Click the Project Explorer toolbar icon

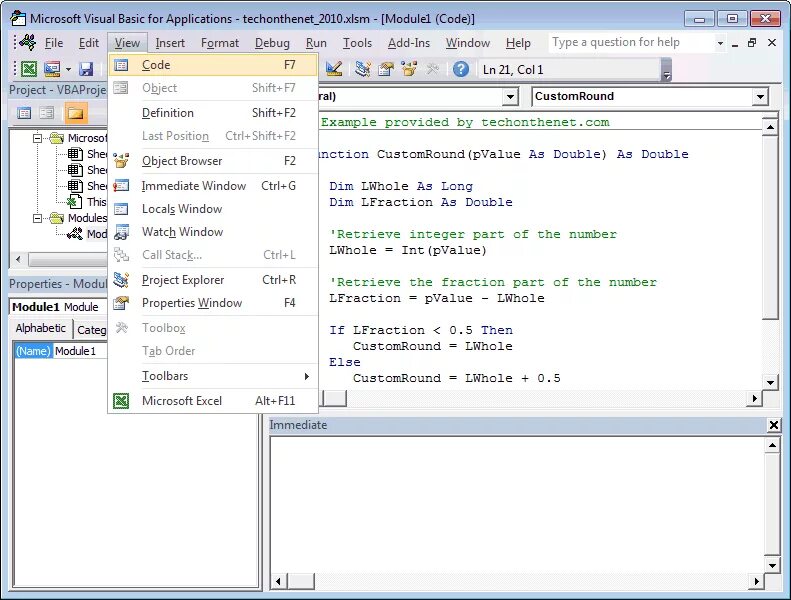tap(362, 69)
